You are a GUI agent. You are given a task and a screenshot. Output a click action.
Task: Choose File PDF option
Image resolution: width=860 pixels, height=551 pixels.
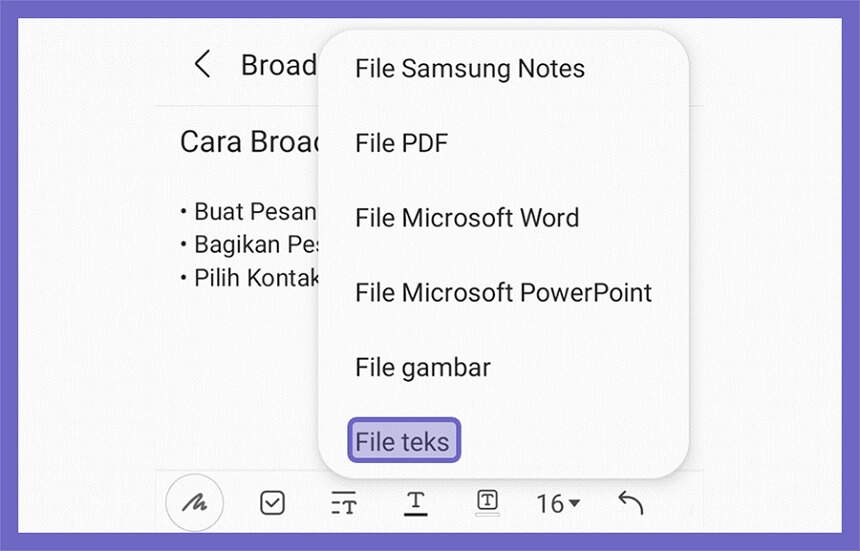[401, 143]
